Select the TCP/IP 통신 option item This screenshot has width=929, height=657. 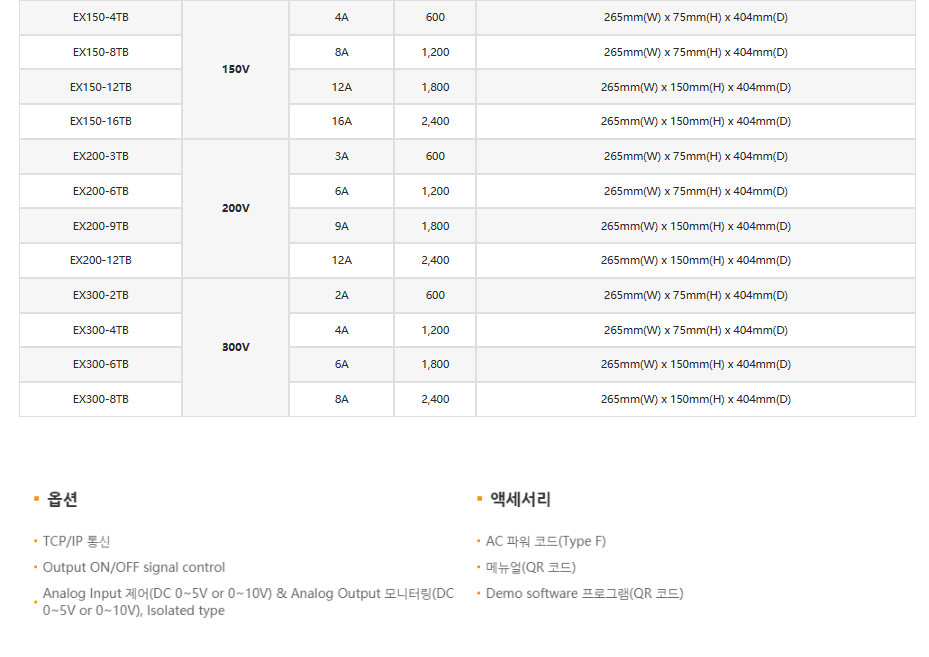click(76, 541)
